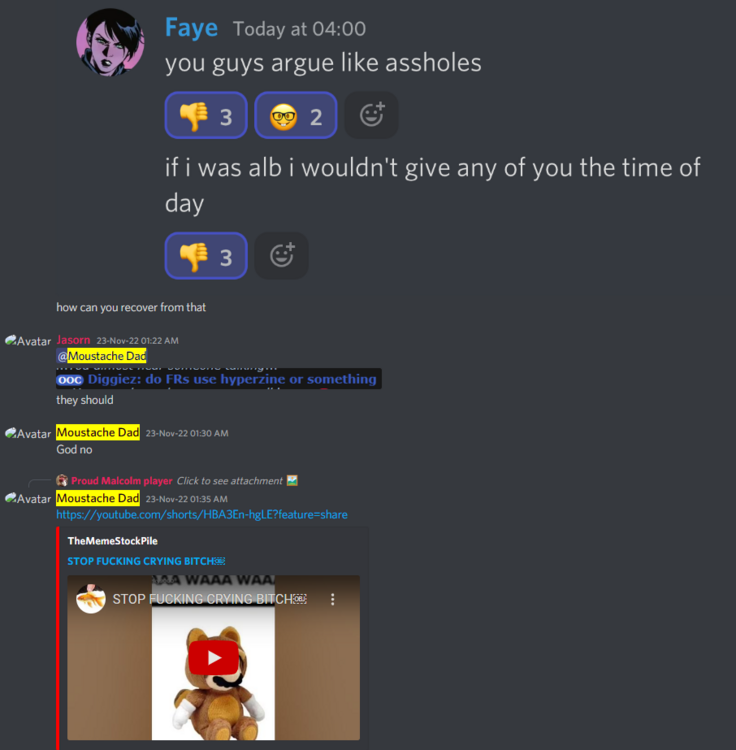Click the attachment image icon in reply

coord(292,481)
